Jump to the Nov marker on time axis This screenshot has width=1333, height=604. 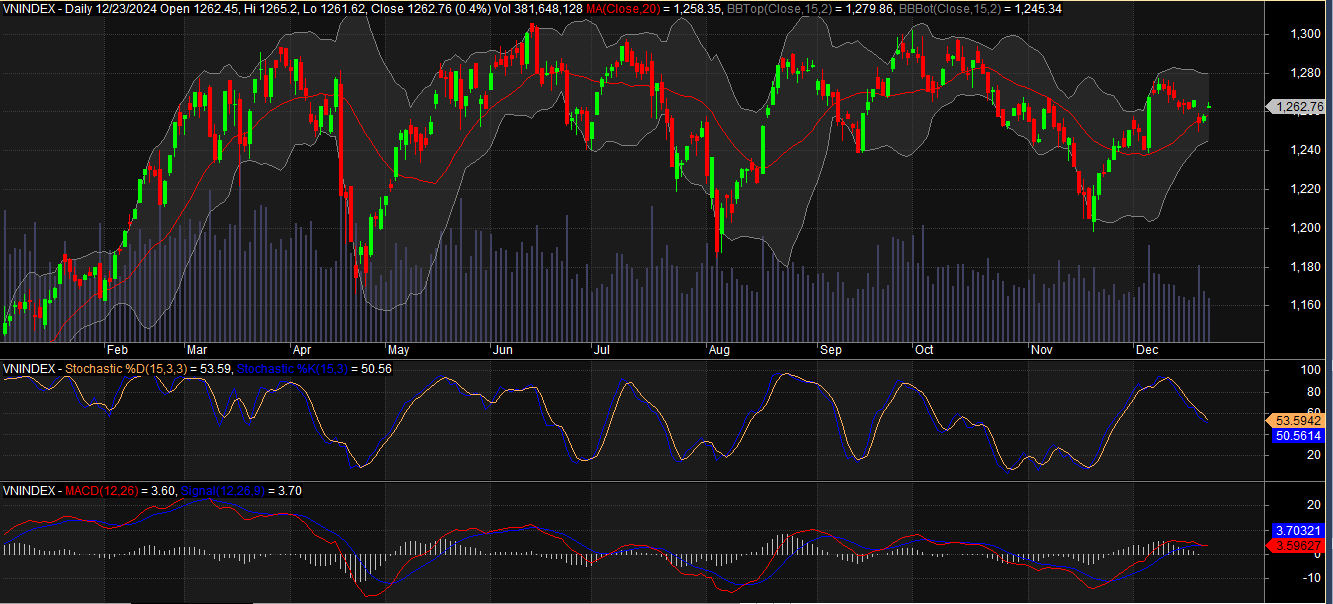[x=1042, y=351]
